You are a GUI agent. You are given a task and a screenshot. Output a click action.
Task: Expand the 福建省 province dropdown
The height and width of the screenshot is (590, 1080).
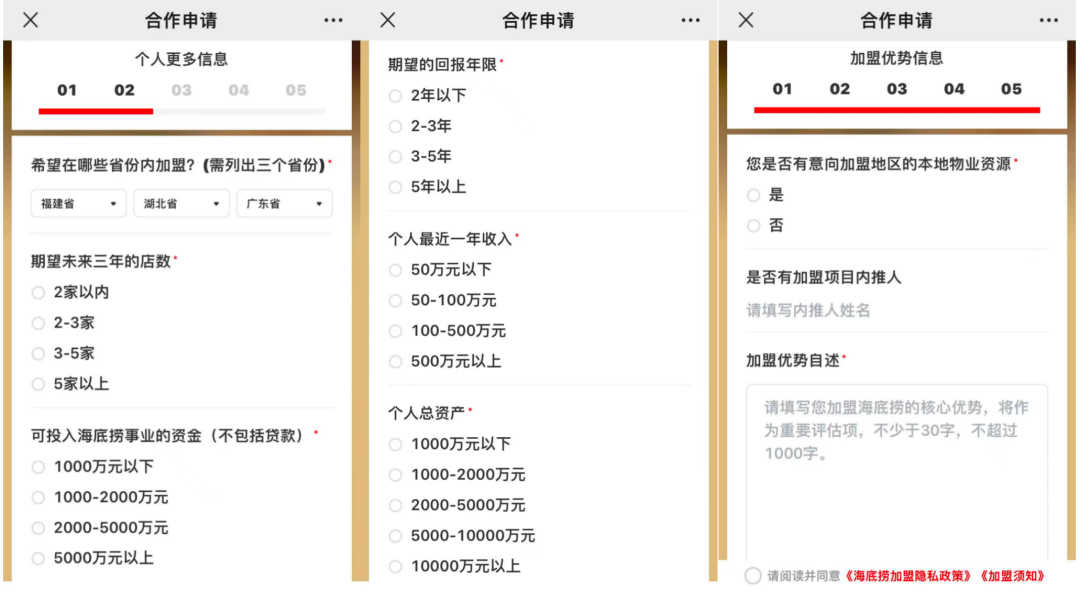(78, 204)
